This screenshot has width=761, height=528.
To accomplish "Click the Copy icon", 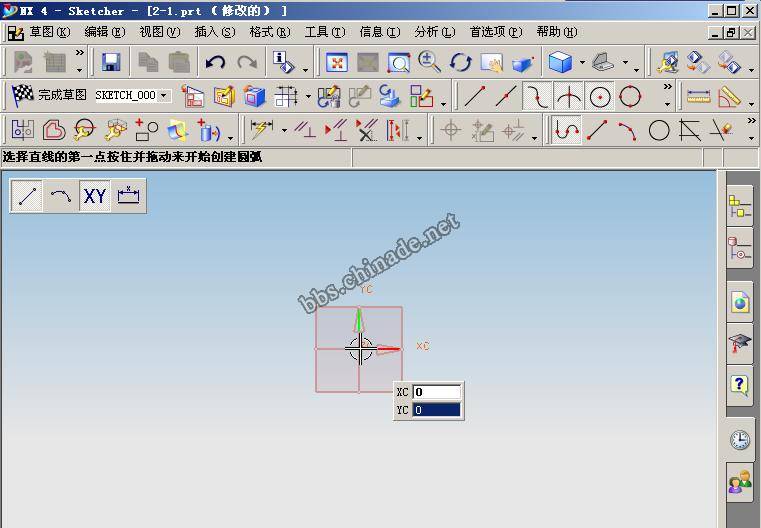I will (149, 62).
